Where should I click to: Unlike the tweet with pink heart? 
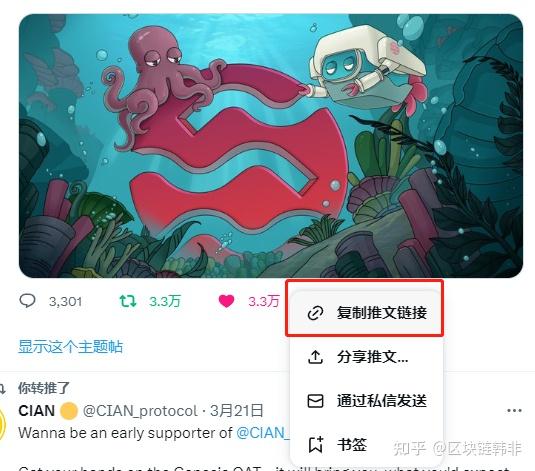(x=226, y=301)
